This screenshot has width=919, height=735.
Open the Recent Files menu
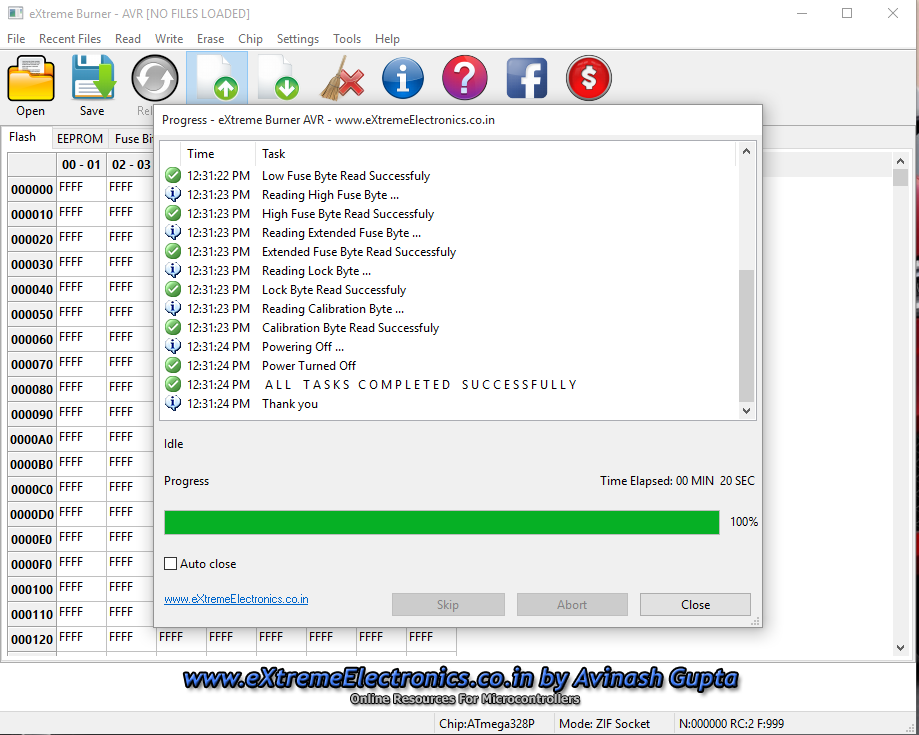click(x=70, y=39)
